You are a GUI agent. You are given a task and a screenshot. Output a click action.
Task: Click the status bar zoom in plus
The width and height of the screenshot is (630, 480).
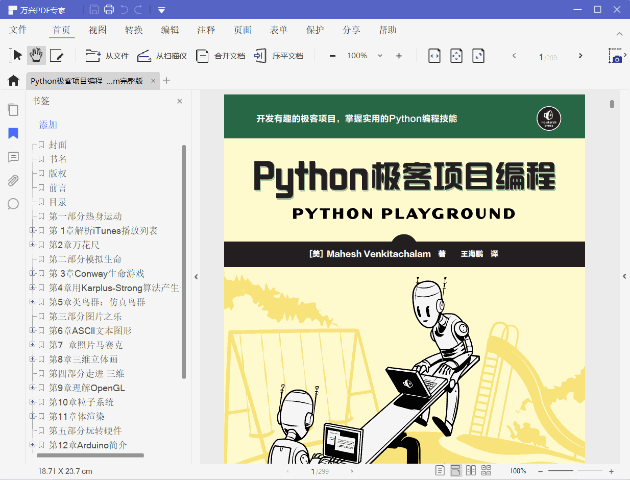click(611, 471)
